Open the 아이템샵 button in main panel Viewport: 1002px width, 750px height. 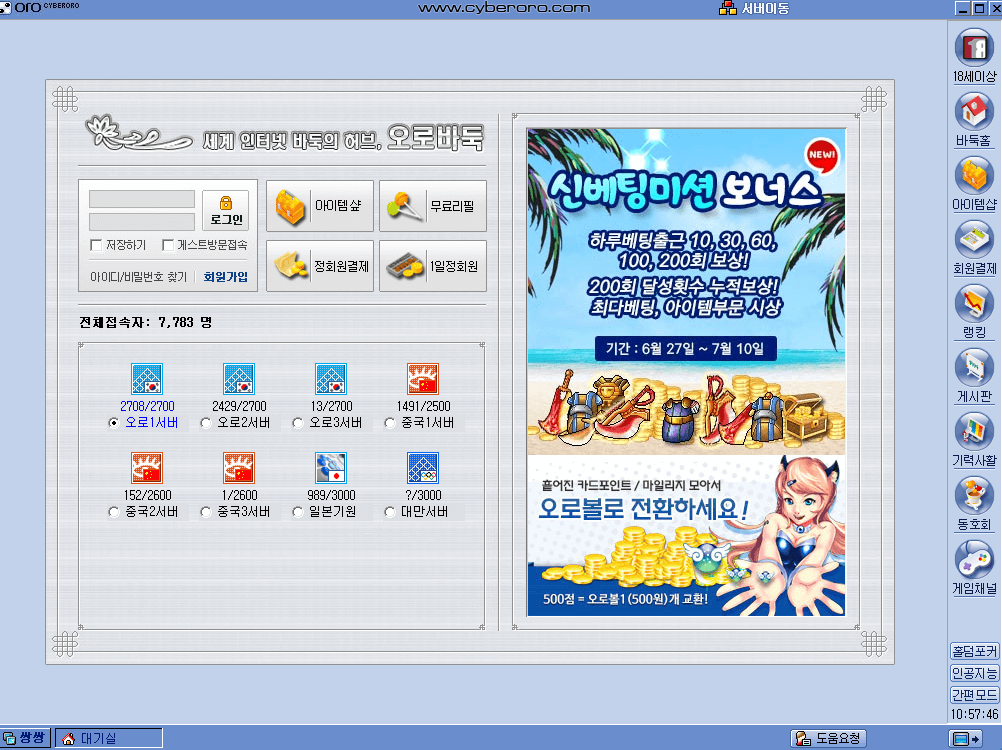point(320,206)
